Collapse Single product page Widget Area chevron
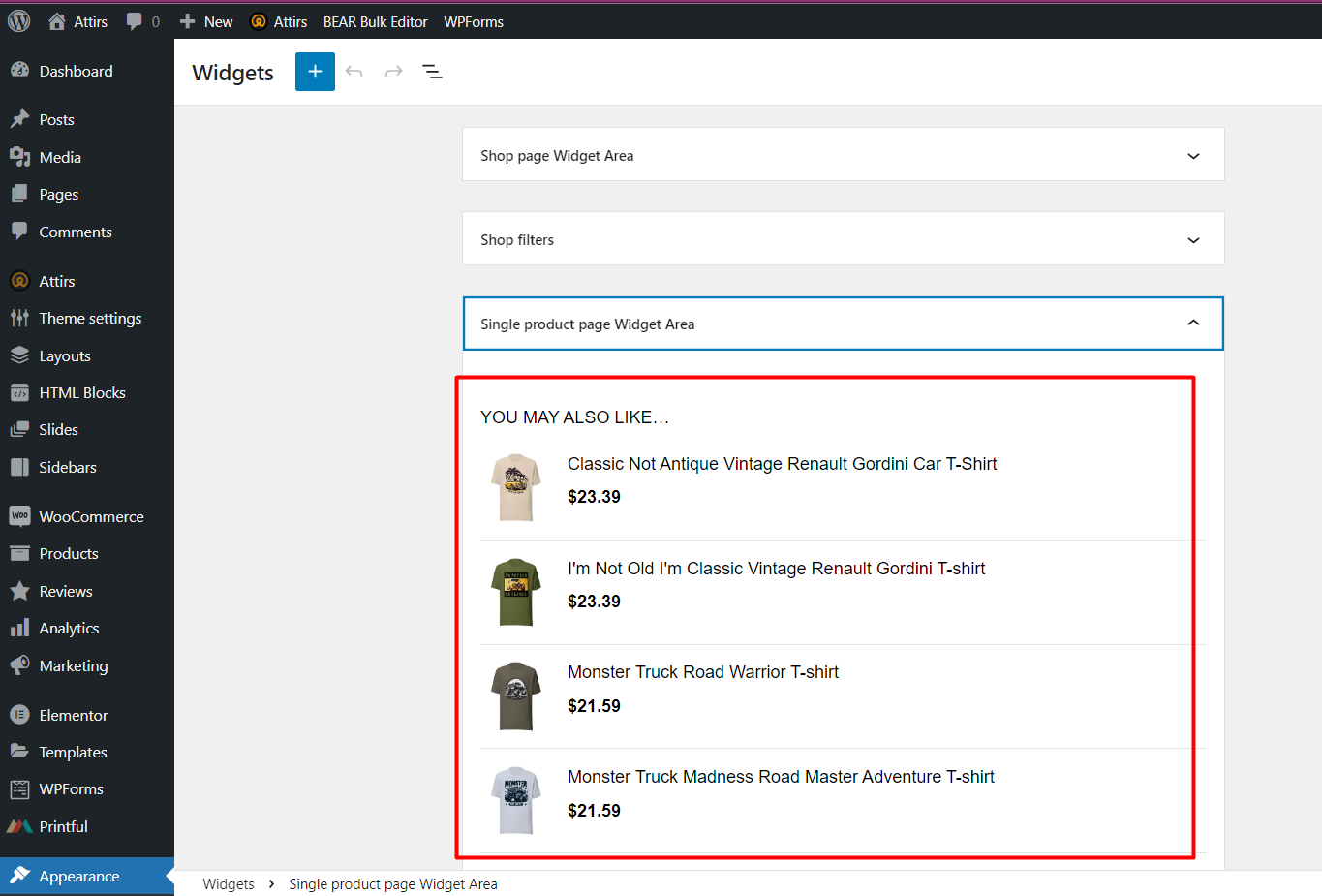 [1193, 324]
